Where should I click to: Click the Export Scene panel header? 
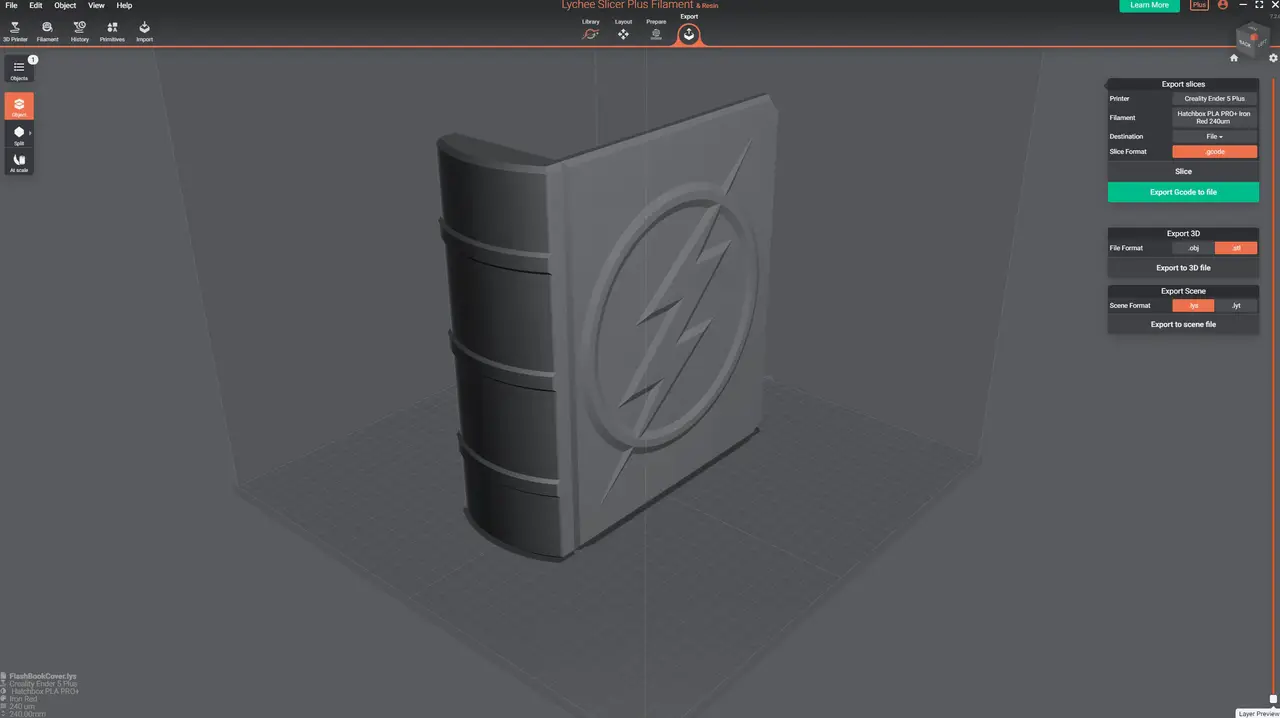pyautogui.click(x=1183, y=291)
